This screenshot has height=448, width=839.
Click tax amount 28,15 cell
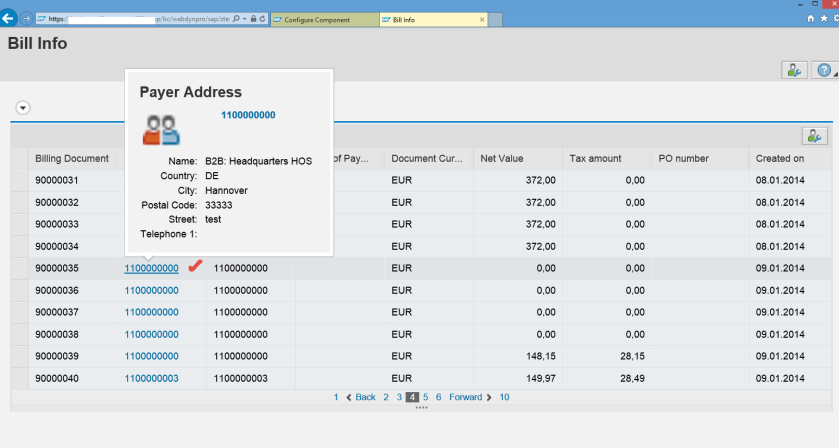pyautogui.click(x=607, y=356)
